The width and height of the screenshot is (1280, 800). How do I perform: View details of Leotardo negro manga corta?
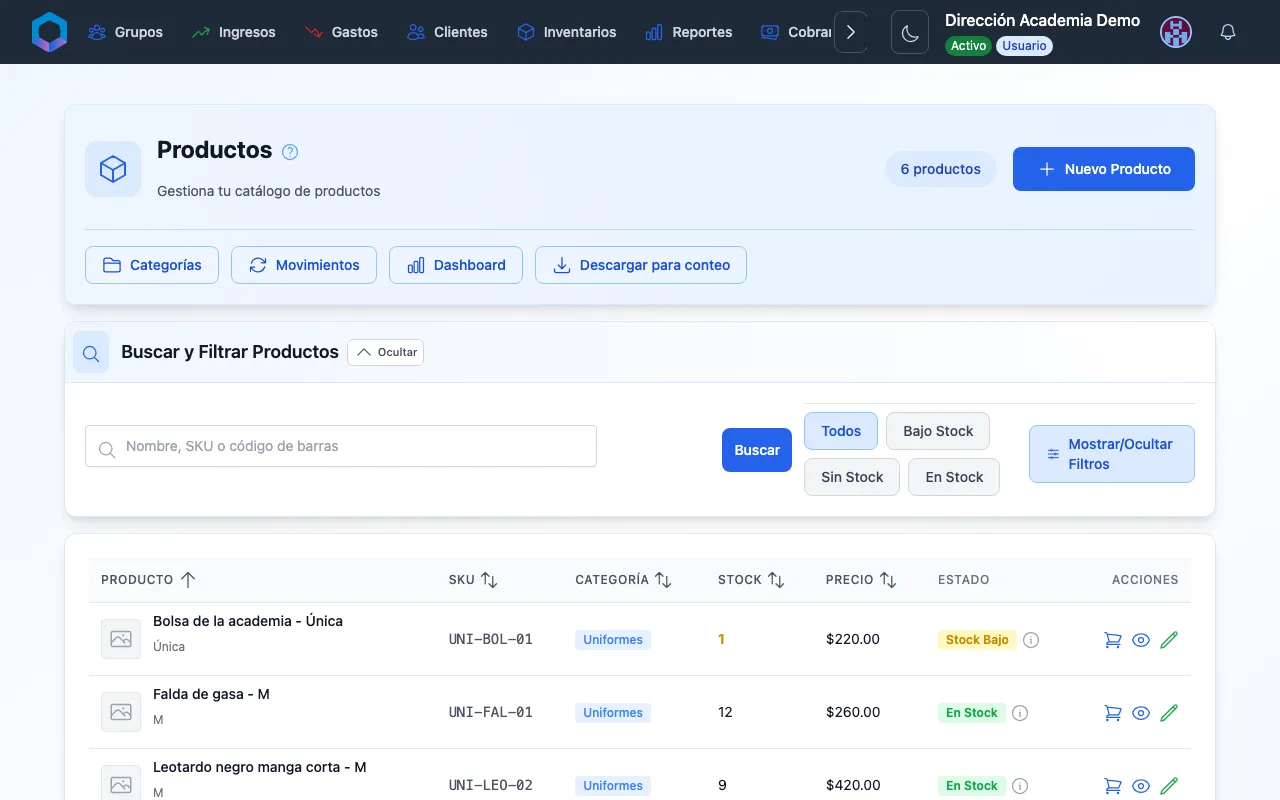[1141, 786]
